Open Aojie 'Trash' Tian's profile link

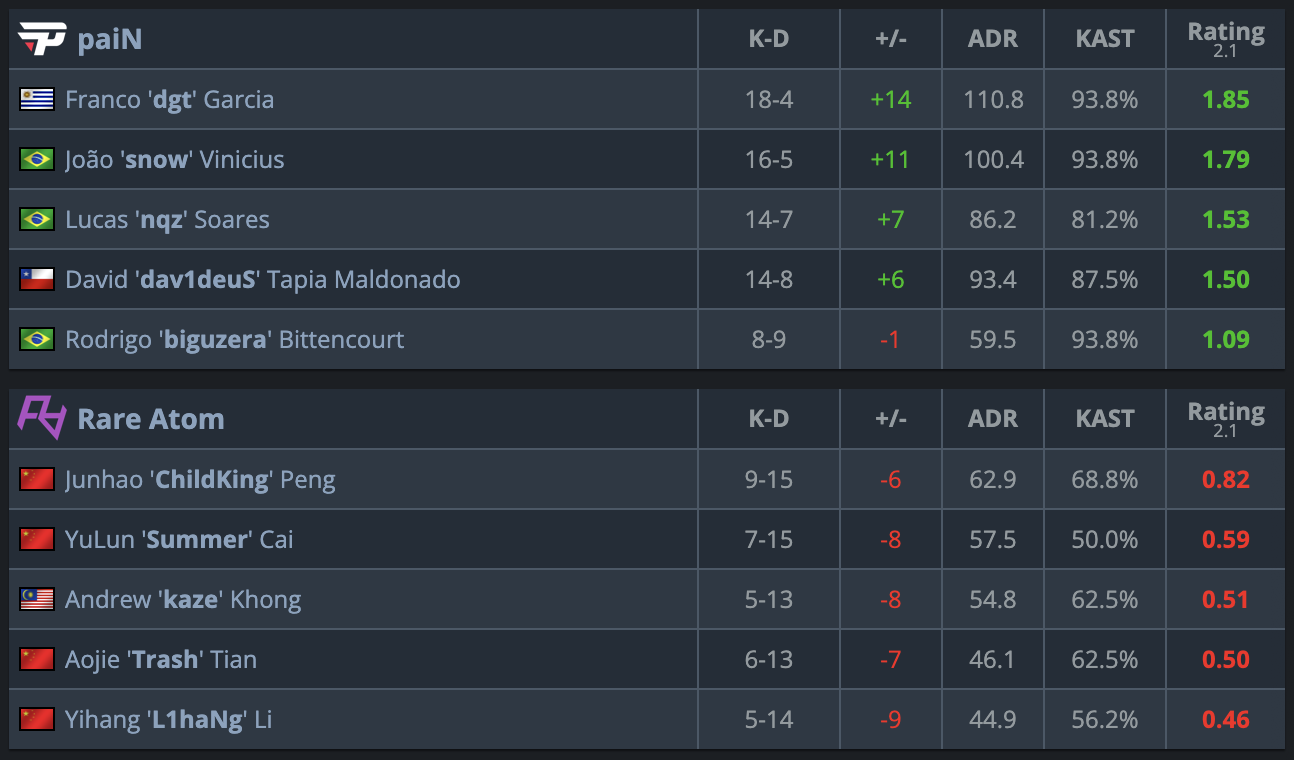pos(160,659)
